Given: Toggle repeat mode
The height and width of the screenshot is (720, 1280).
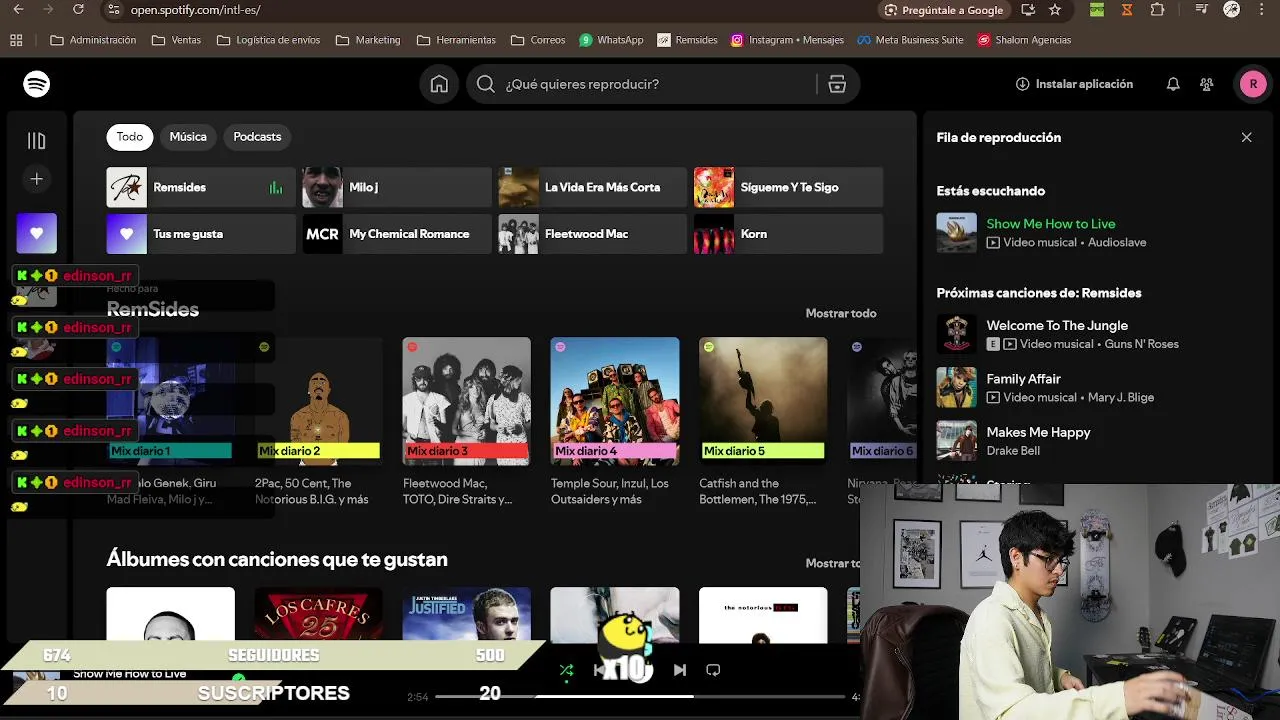Looking at the screenshot, I should [x=713, y=670].
